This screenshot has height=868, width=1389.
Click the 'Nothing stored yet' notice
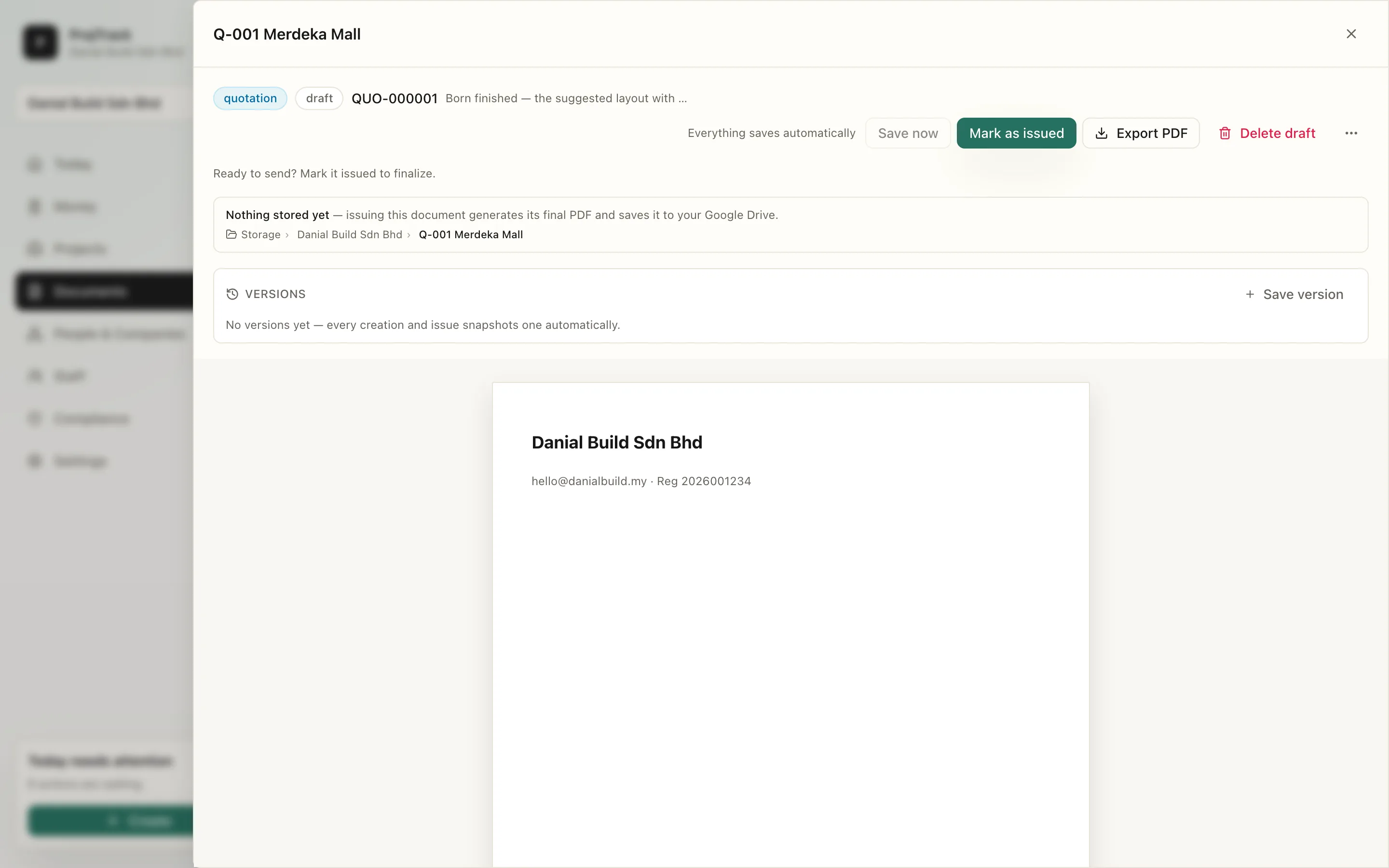[502, 215]
